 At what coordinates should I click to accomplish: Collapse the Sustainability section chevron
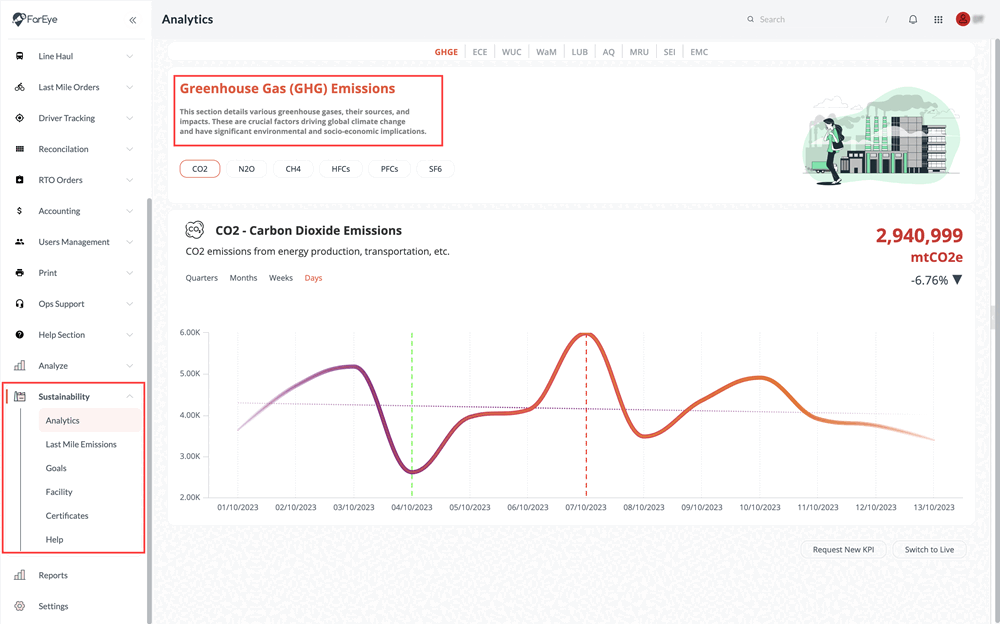[129, 396]
